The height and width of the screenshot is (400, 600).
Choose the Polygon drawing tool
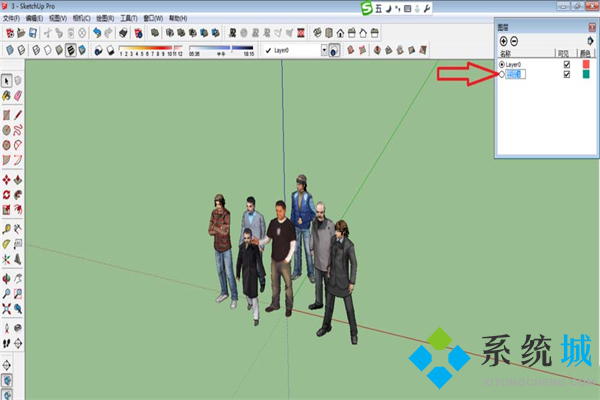click(x=7, y=145)
